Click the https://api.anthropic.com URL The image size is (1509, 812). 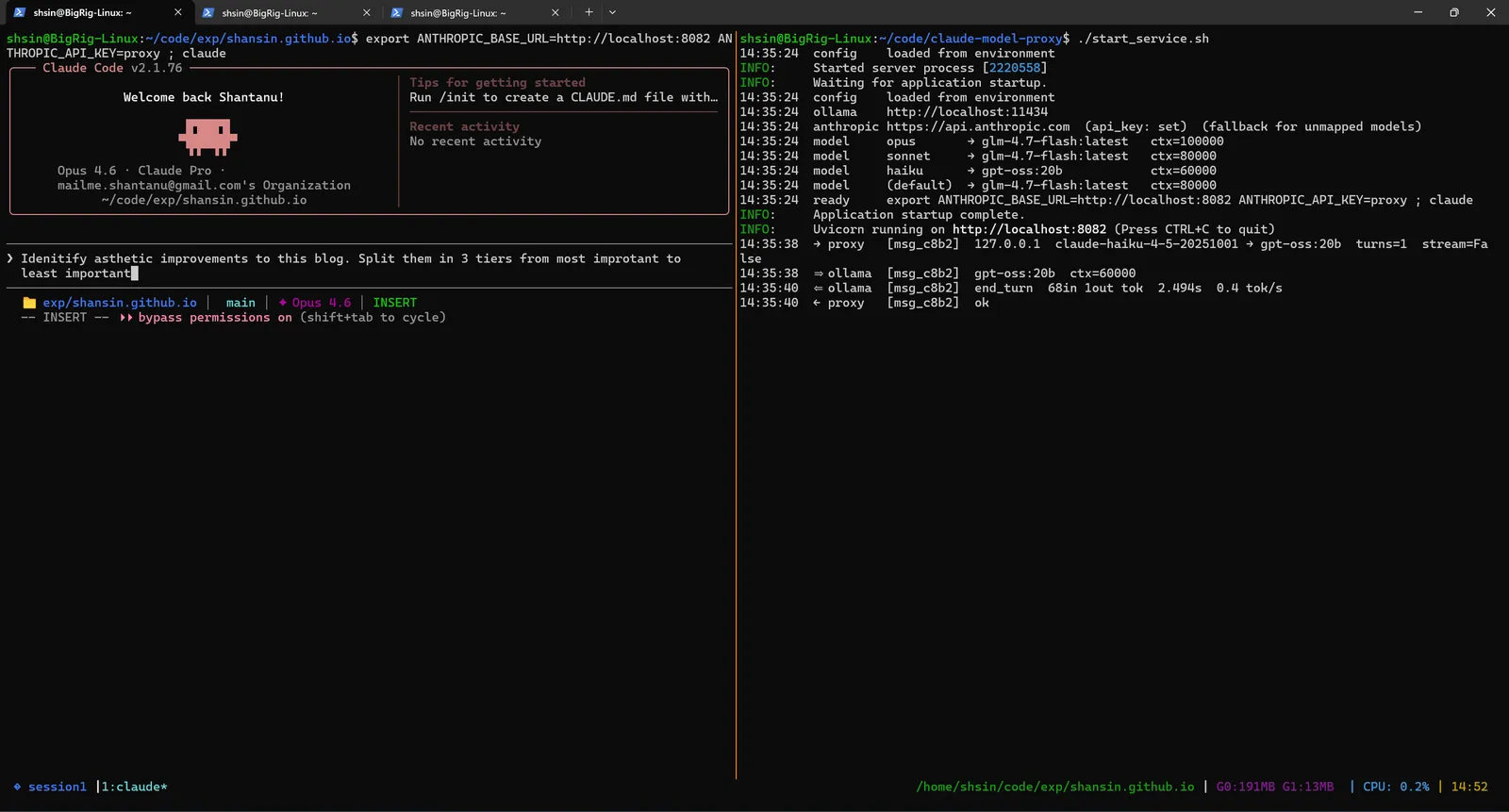click(x=978, y=126)
